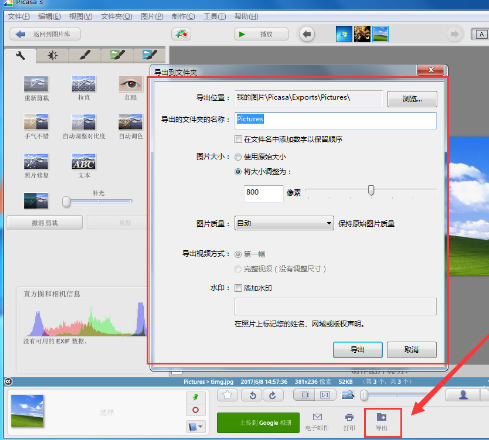Click the 导出 export folder icon at bottom
Image resolution: width=489 pixels, height=440 pixels.
click(x=382, y=417)
